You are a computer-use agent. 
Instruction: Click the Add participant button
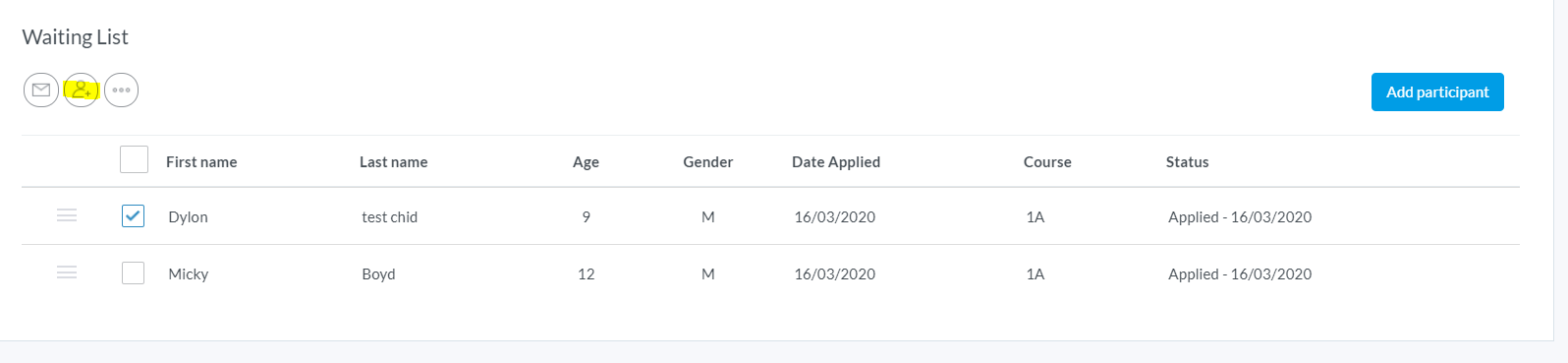[1437, 92]
